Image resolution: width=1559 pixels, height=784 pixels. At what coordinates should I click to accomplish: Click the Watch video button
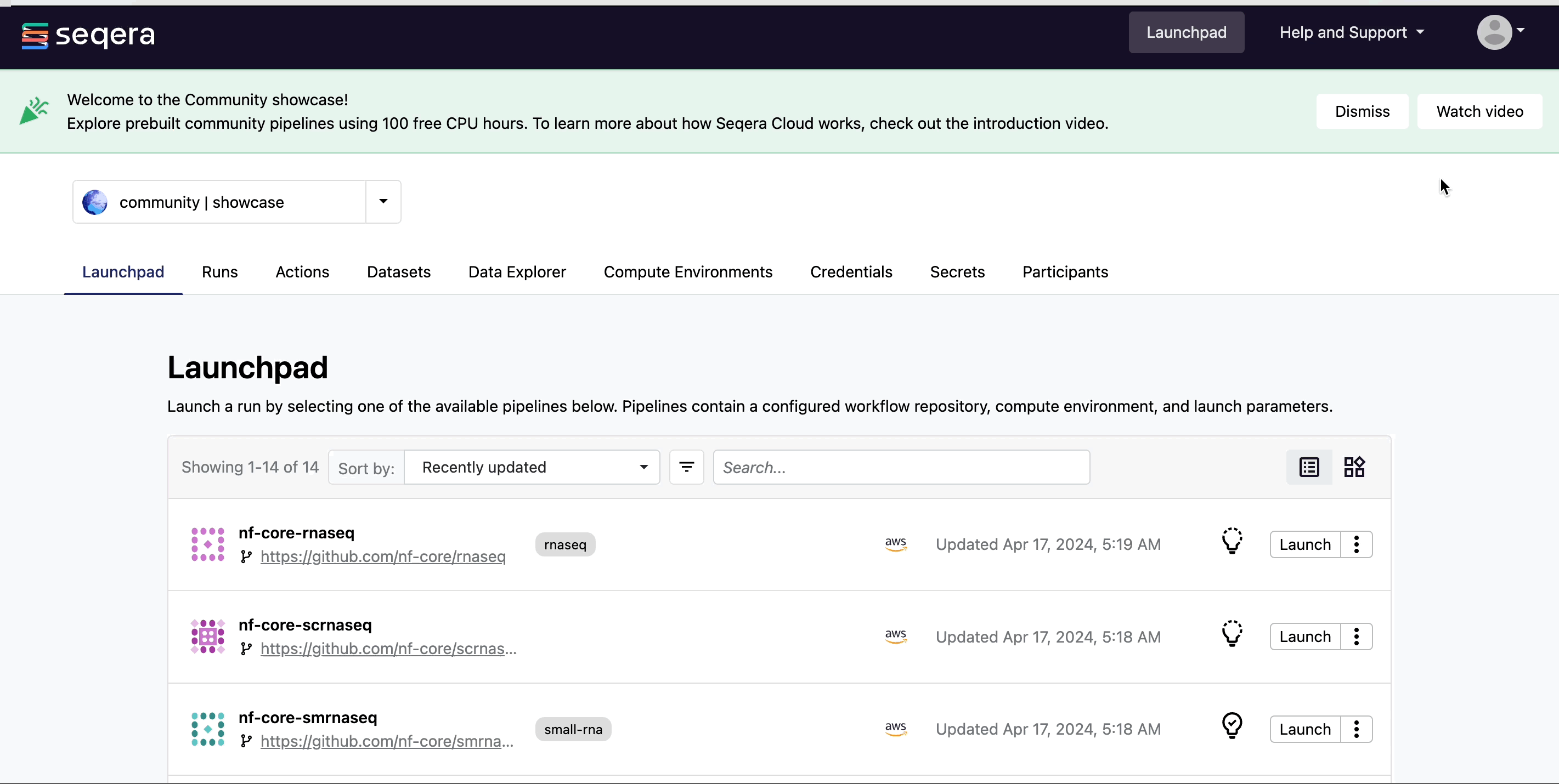[x=1479, y=111]
